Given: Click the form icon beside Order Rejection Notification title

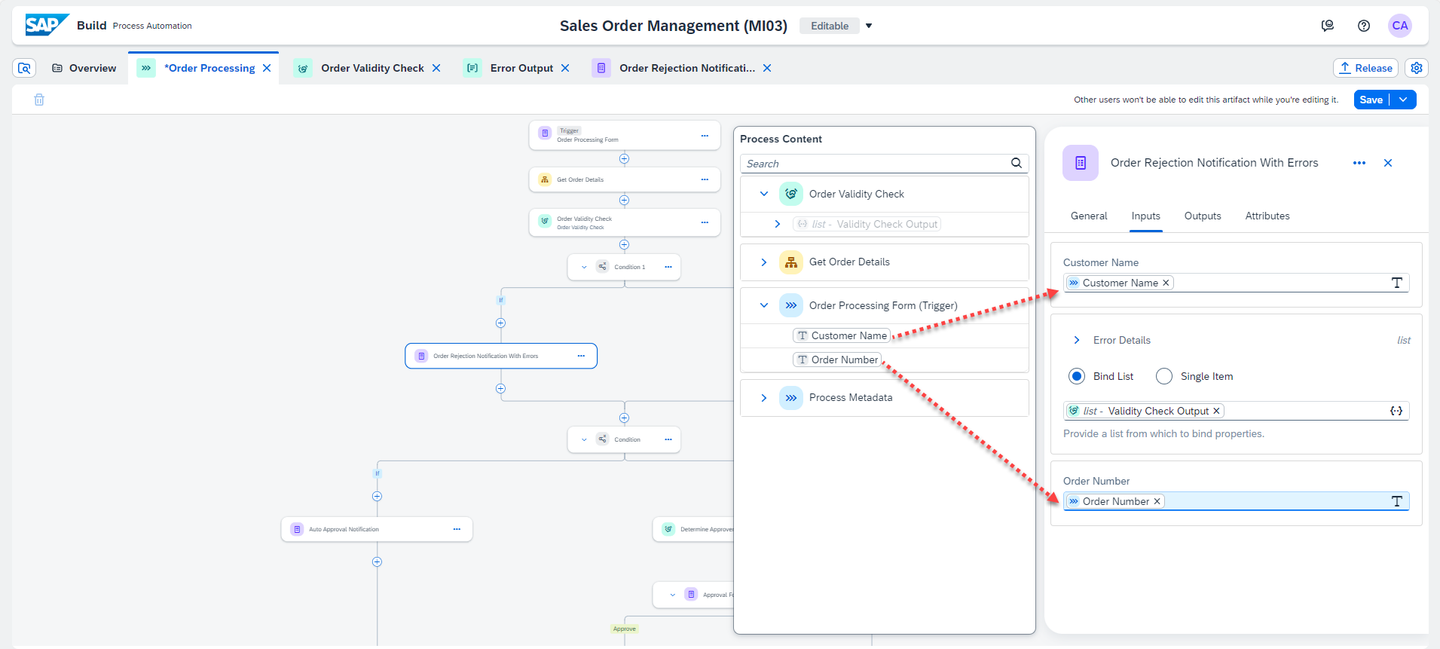Looking at the screenshot, I should (x=1080, y=163).
